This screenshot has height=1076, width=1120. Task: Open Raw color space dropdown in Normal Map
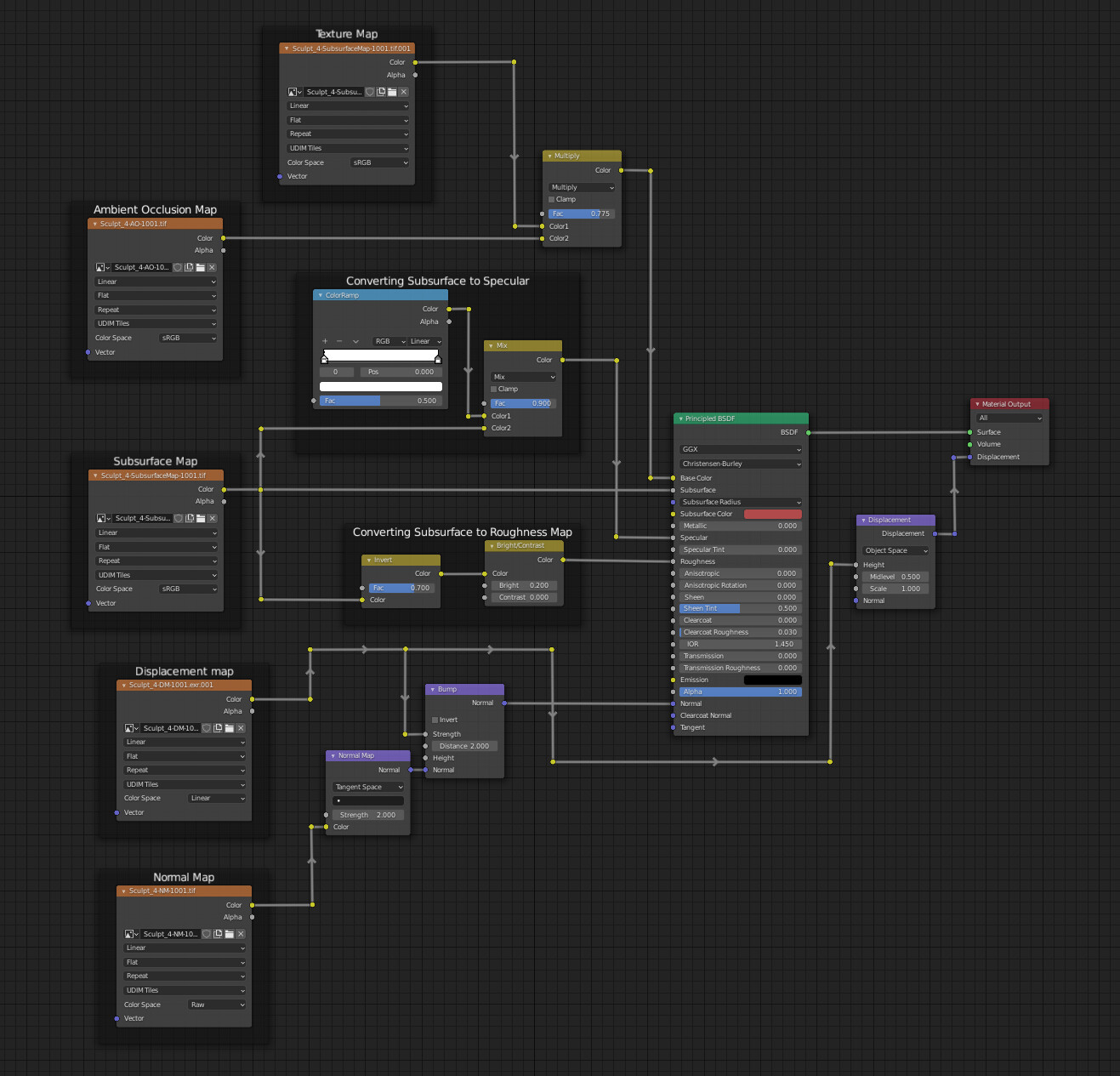pyautogui.click(x=216, y=1005)
